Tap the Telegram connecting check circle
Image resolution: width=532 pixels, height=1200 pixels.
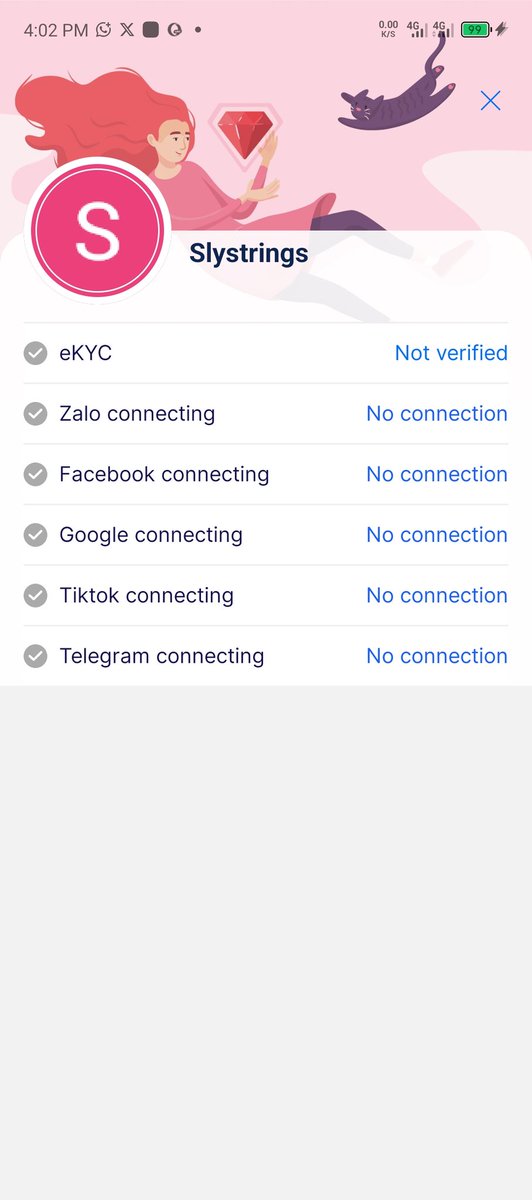tap(35, 656)
